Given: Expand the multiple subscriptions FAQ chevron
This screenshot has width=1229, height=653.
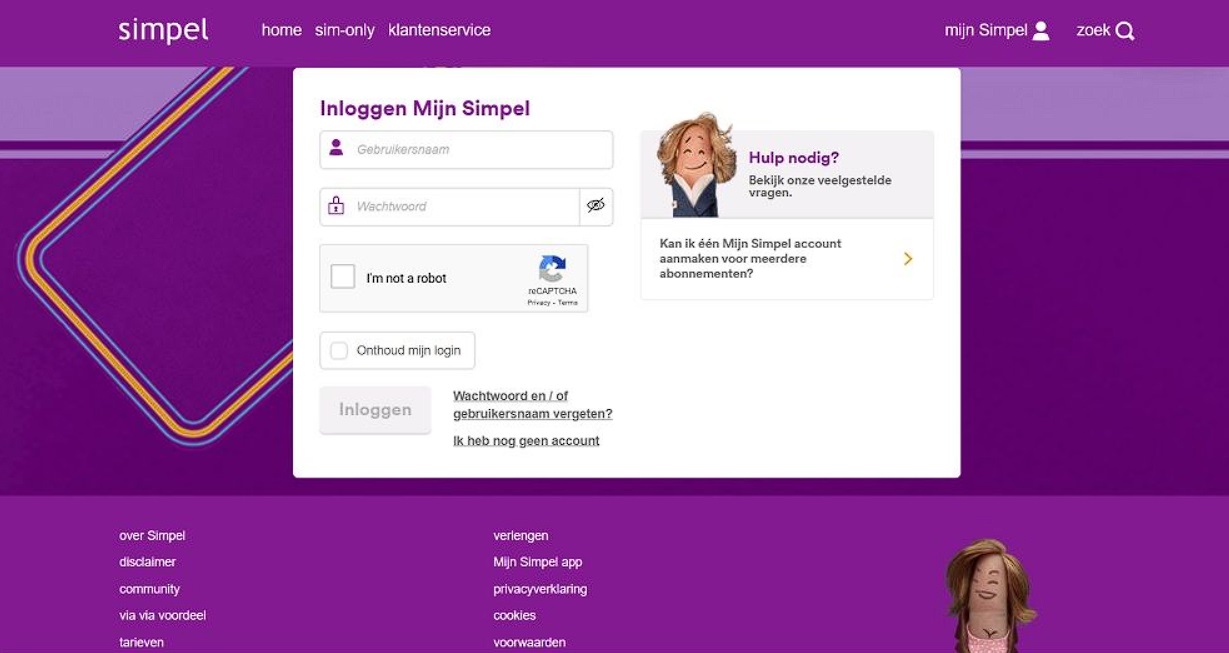Looking at the screenshot, I should (x=908, y=259).
